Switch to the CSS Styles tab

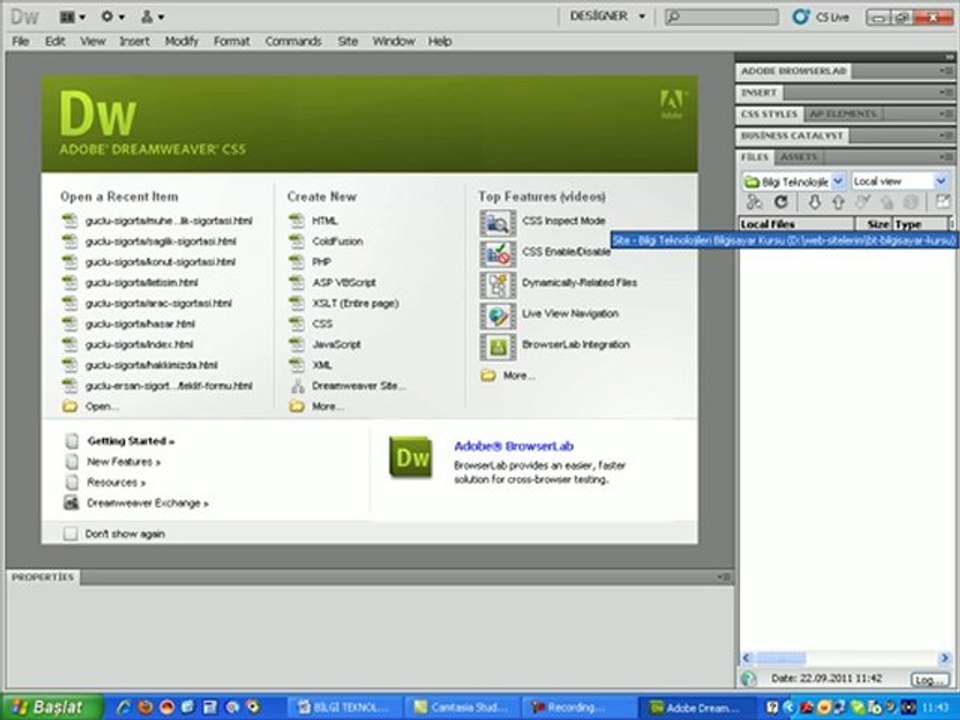click(769, 114)
